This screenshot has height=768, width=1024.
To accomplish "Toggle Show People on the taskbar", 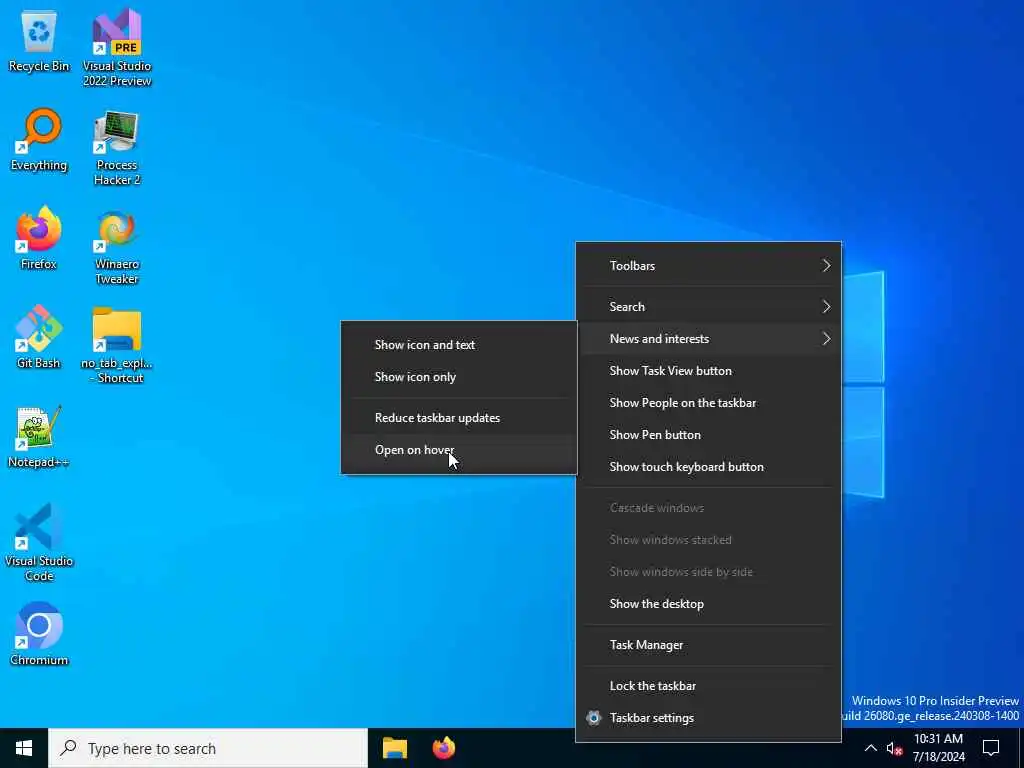I will coord(709,402).
